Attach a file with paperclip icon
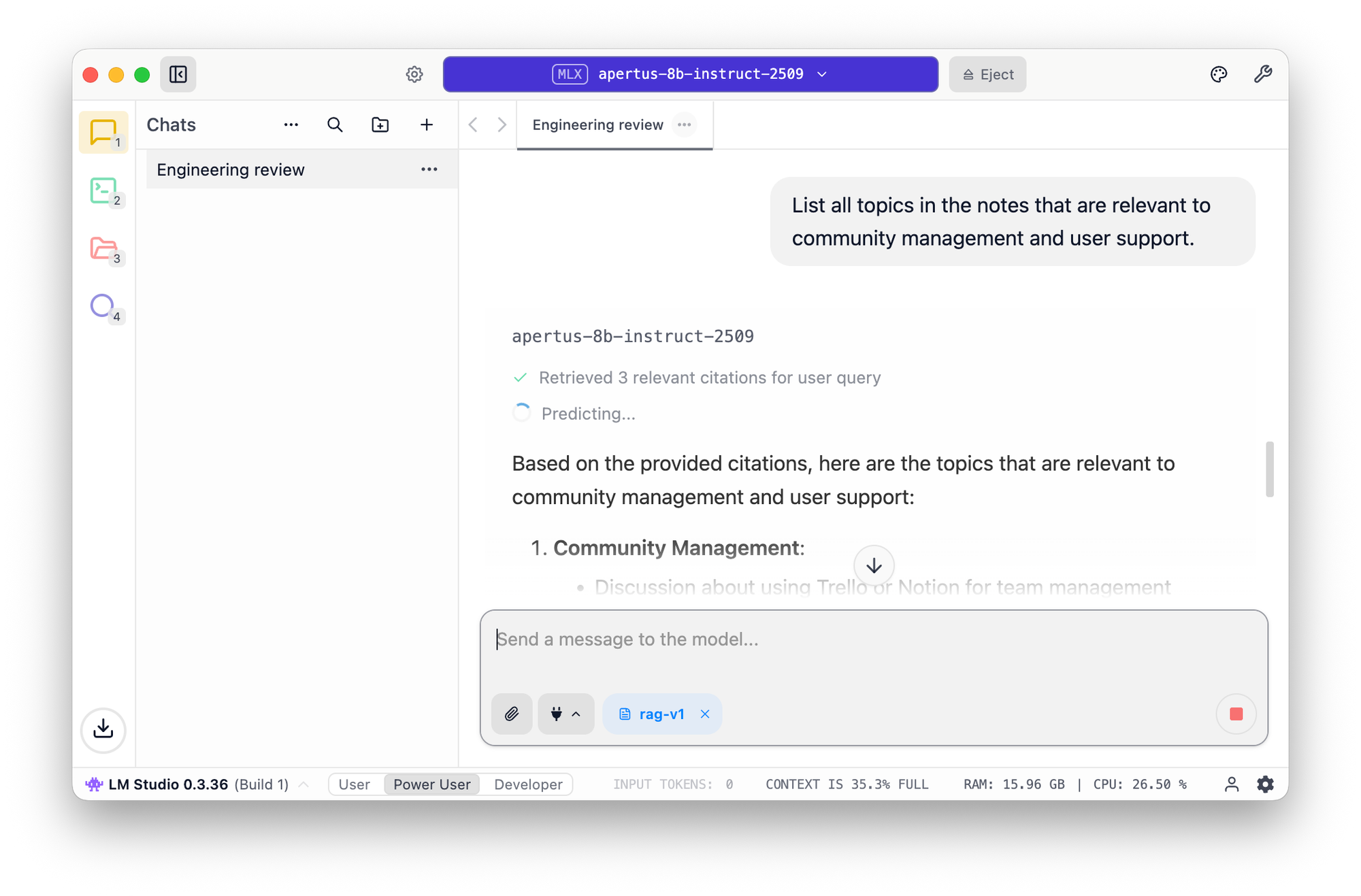This screenshot has width=1361, height=896. coord(512,714)
